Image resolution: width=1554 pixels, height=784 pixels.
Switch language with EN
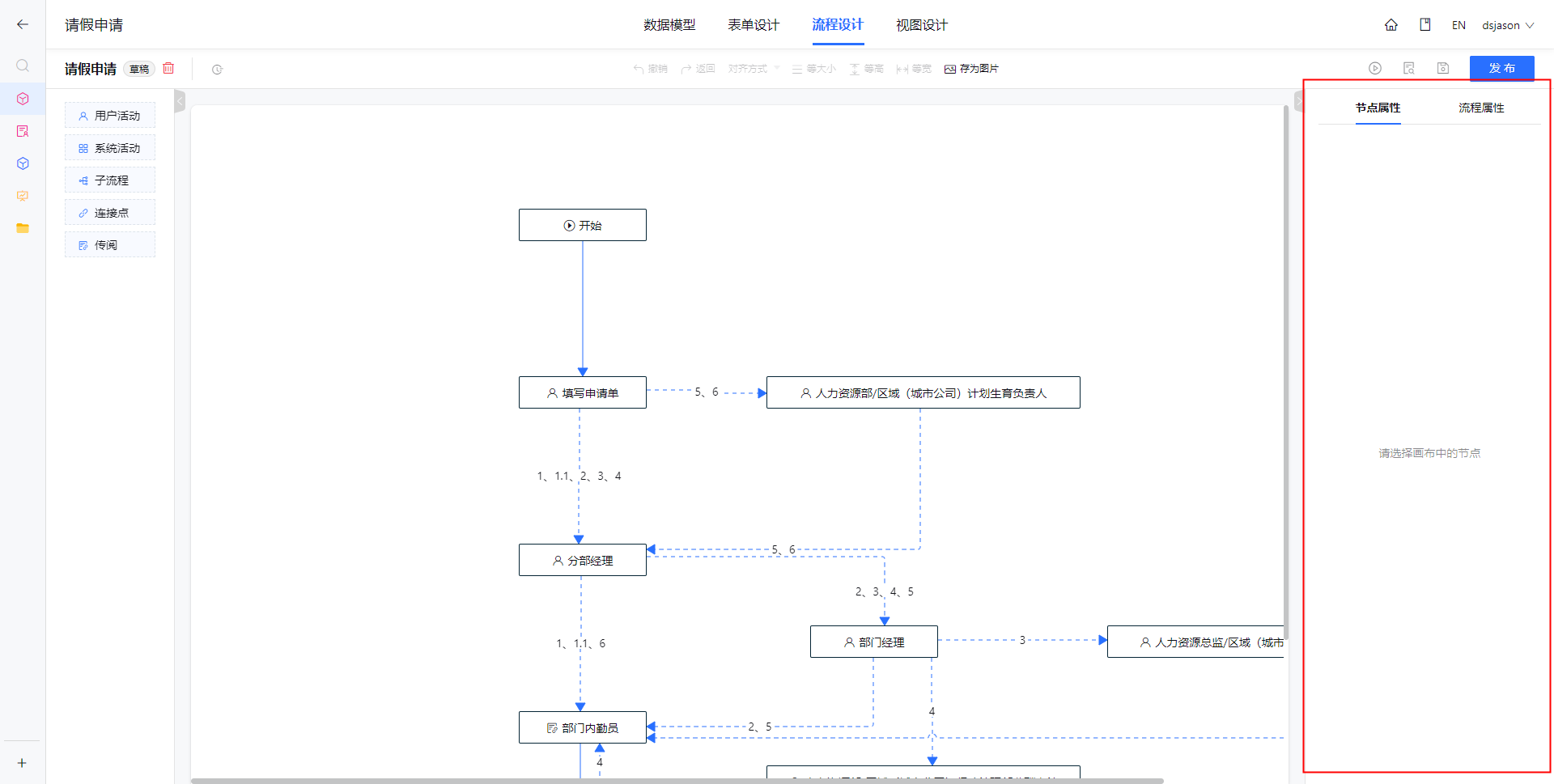tap(1458, 25)
